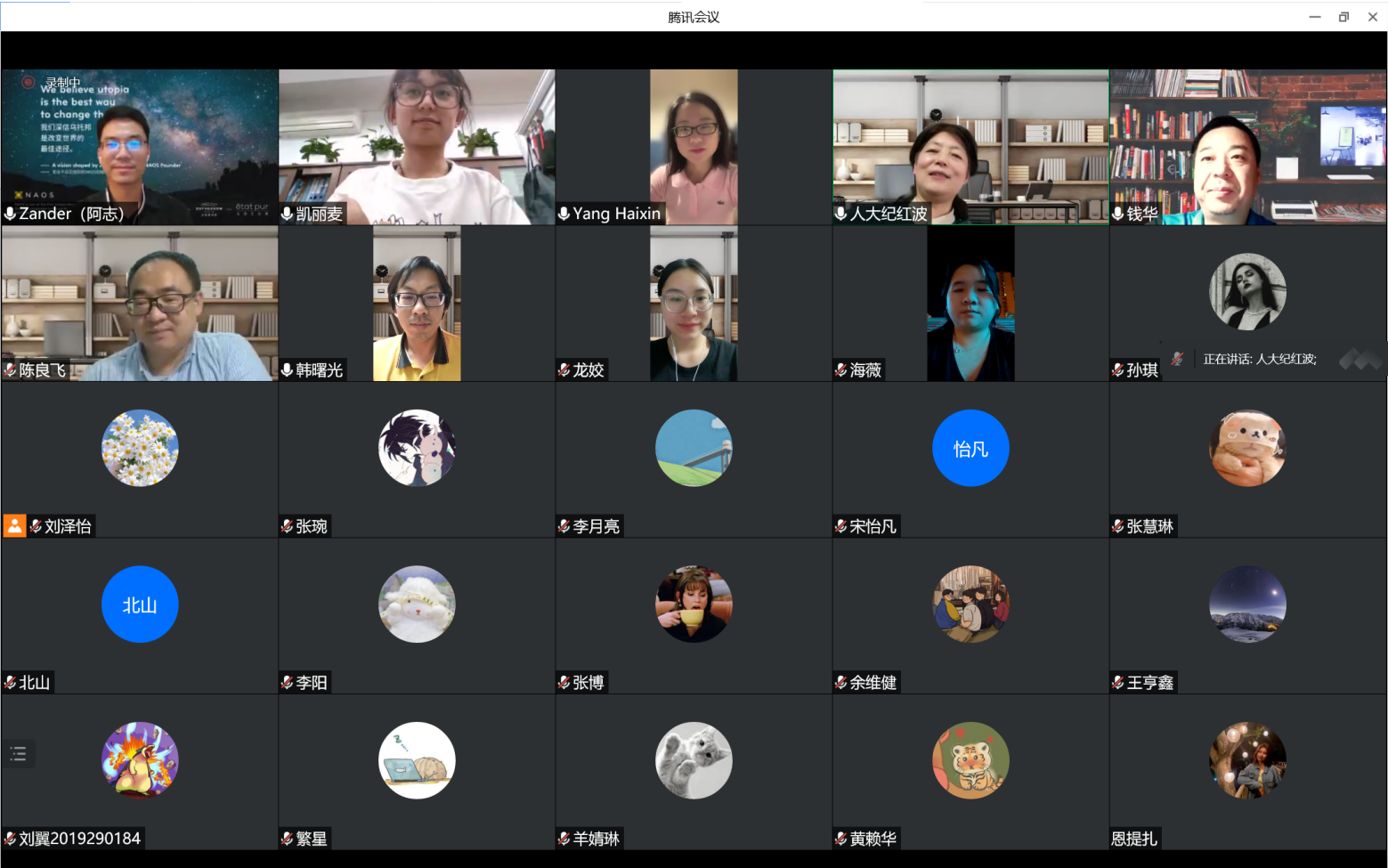Select 钱华 video tile
The image size is (1388, 868).
[x=1247, y=147]
